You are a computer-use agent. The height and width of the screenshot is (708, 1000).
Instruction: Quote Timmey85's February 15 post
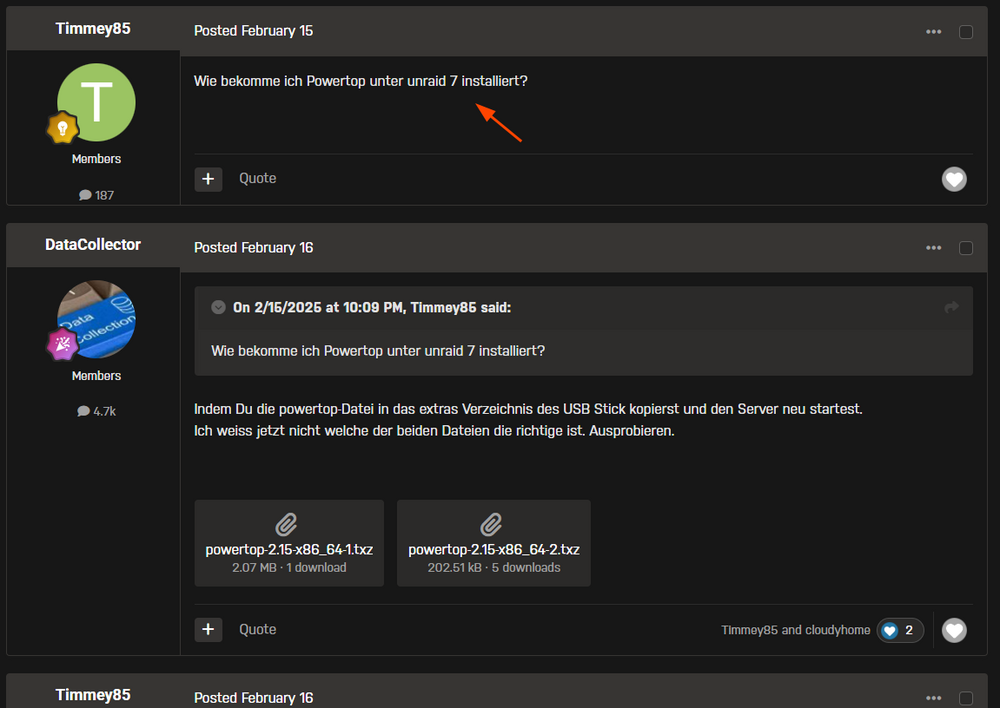pyautogui.click(x=258, y=179)
